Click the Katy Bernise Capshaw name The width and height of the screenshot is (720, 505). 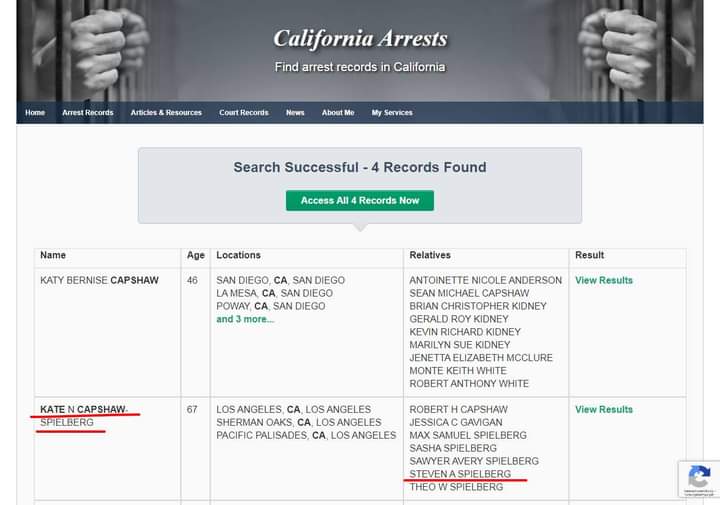coord(99,281)
